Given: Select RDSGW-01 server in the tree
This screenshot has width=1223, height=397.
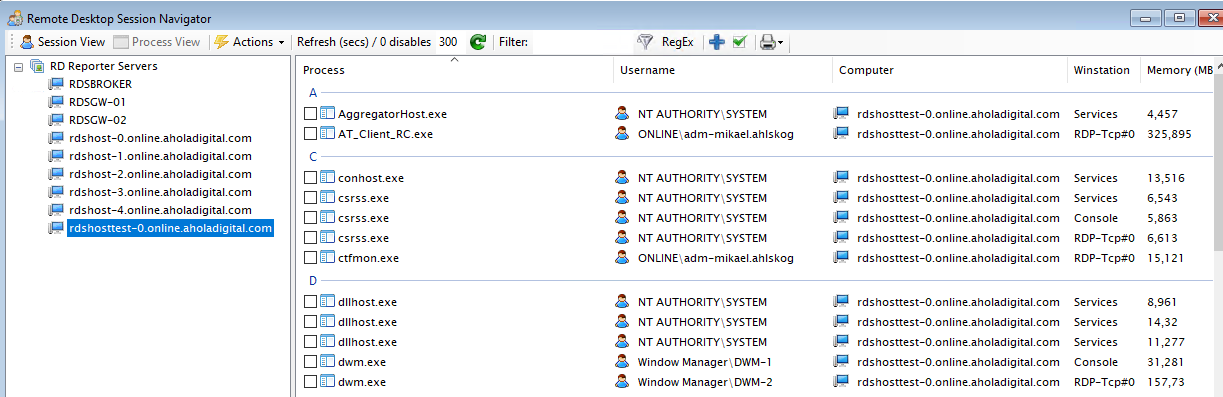Looking at the screenshot, I should tap(97, 102).
